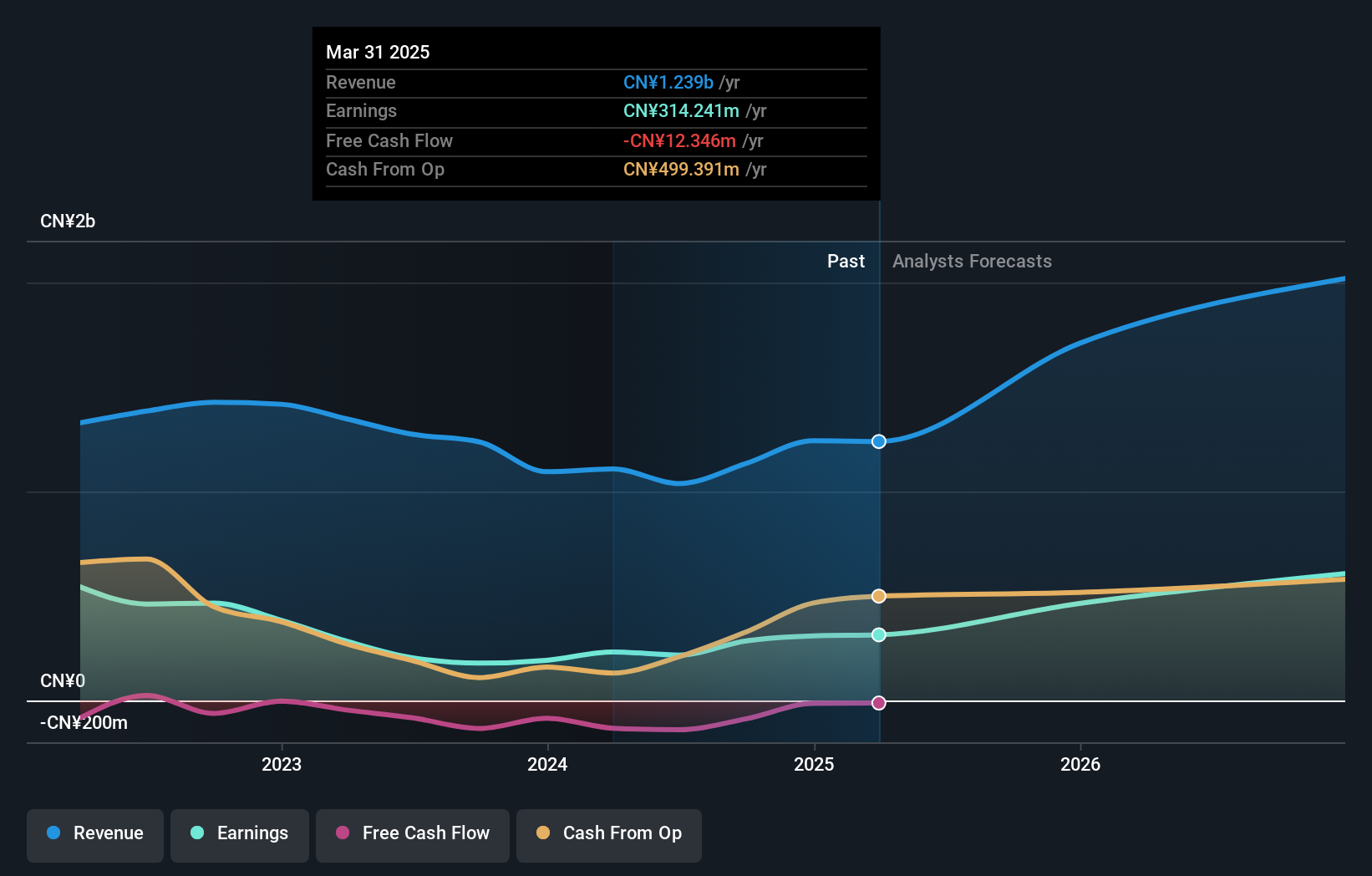Toggle the Free Cash Flow legend button

pos(413,835)
